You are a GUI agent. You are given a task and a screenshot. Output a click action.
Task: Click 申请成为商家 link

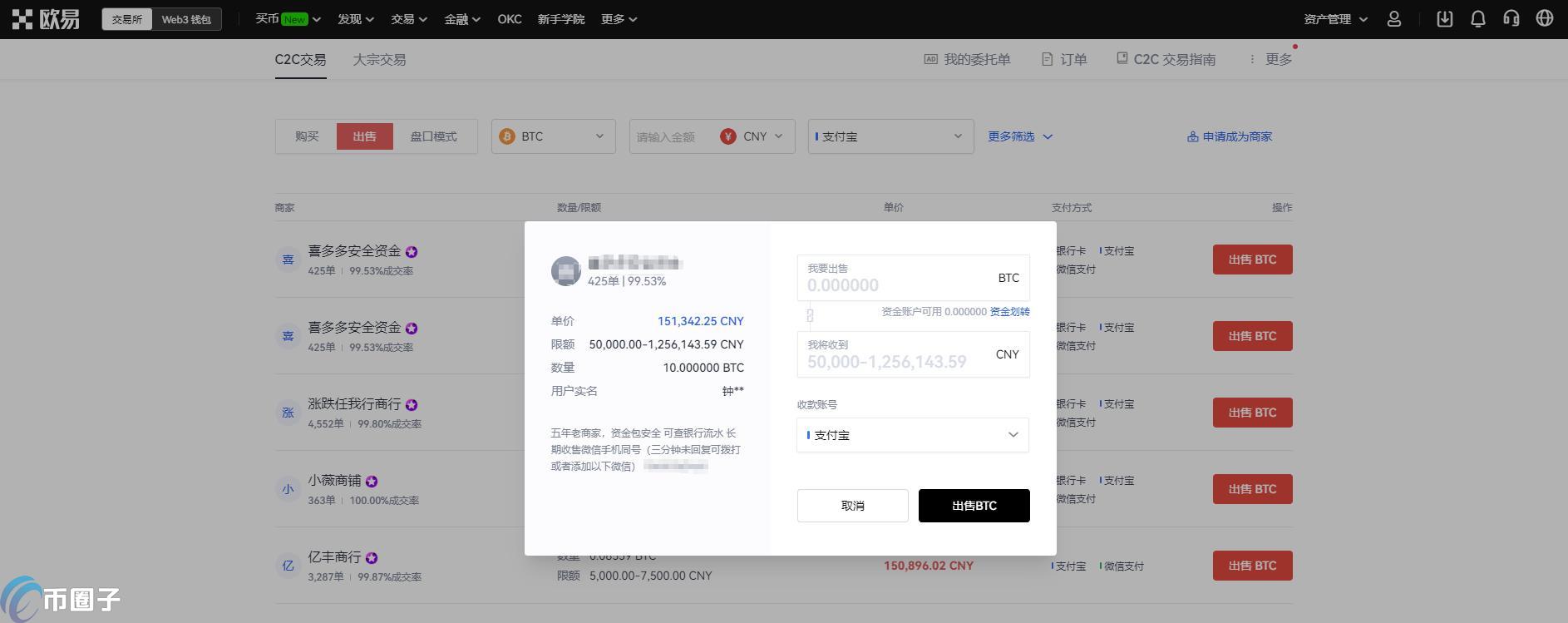tap(1230, 136)
